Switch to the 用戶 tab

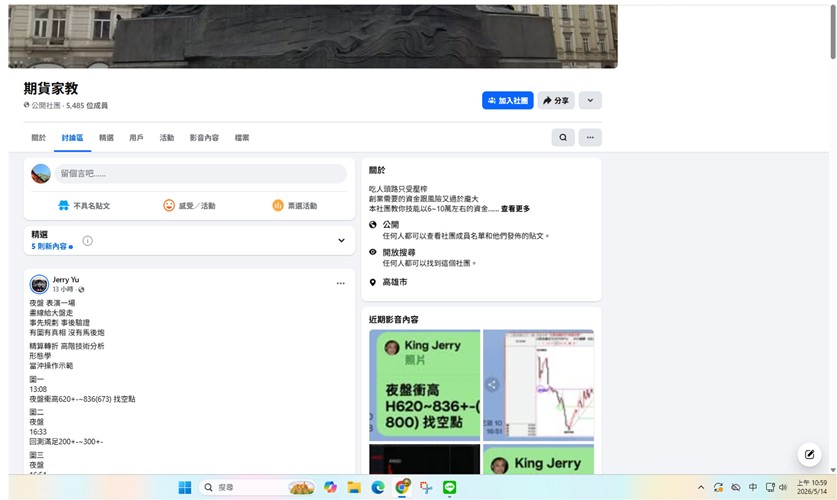(136, 138)
